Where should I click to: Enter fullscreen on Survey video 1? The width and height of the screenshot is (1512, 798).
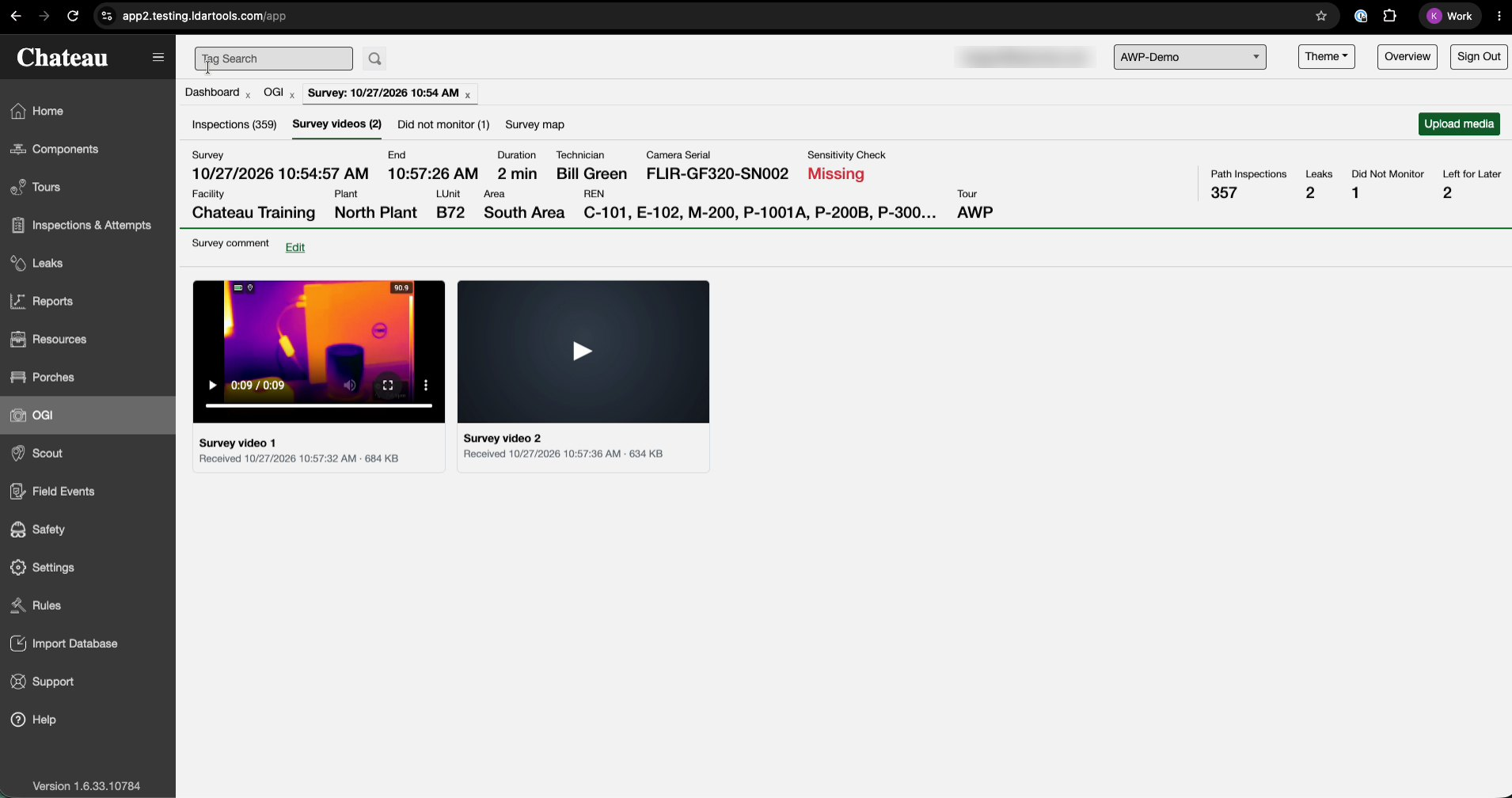[388, 386]
